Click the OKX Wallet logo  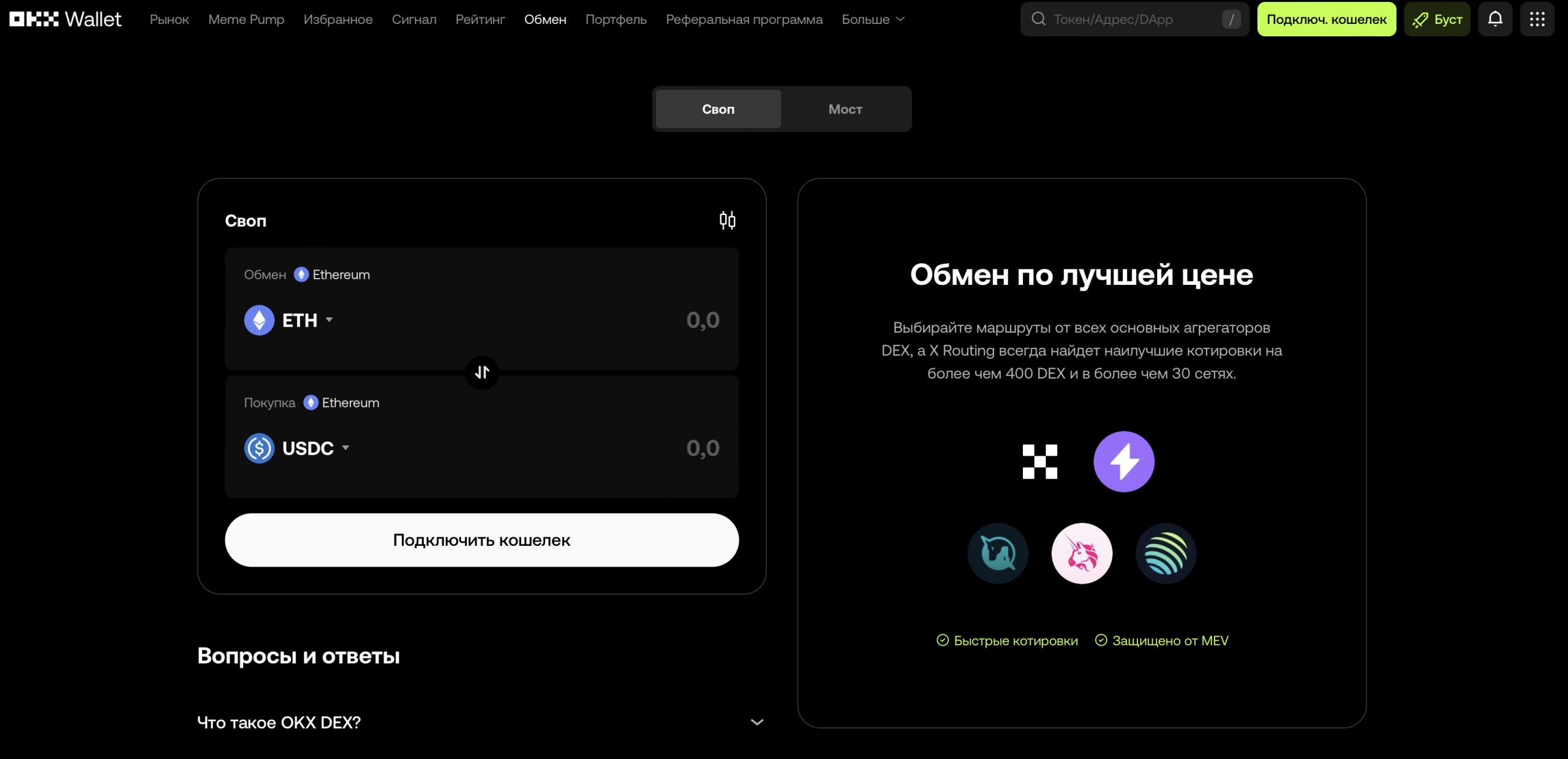tap(66, 19)
